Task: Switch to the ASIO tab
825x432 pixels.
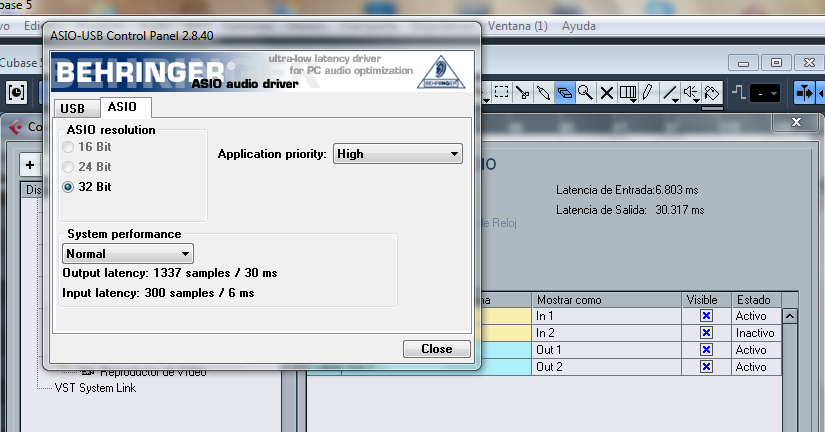Action: click(x=125, y=107)
